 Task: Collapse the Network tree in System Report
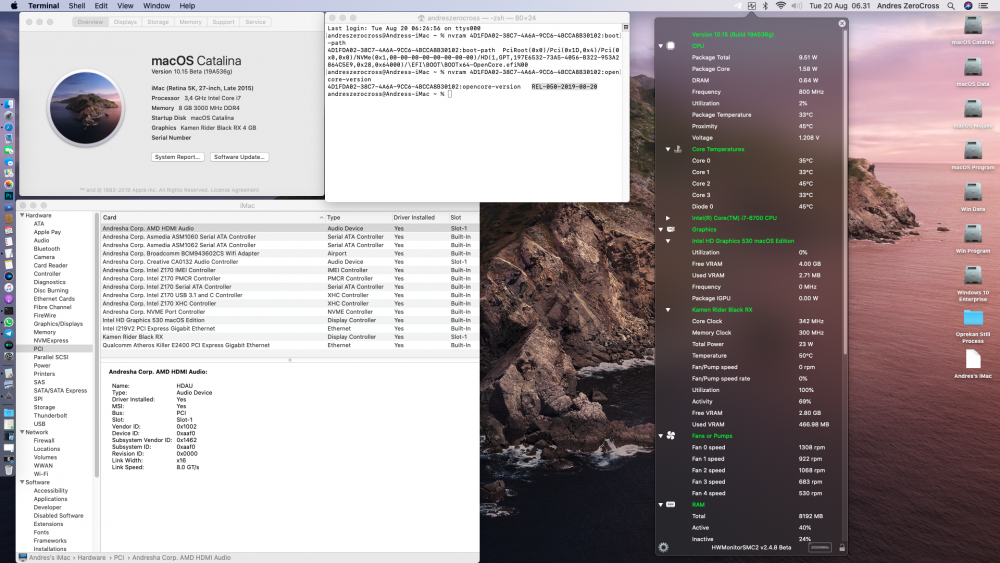pyautogui.click(x=22, y=432)
